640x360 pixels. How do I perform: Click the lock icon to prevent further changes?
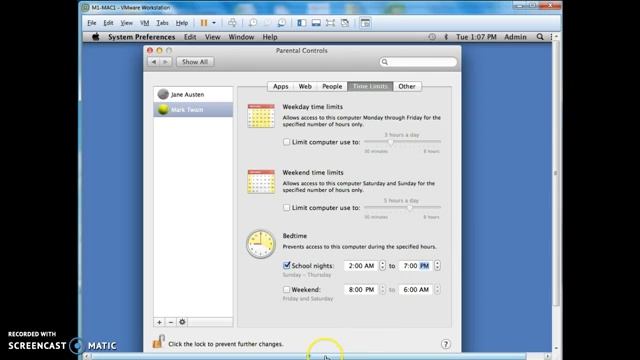click(158, 342)
